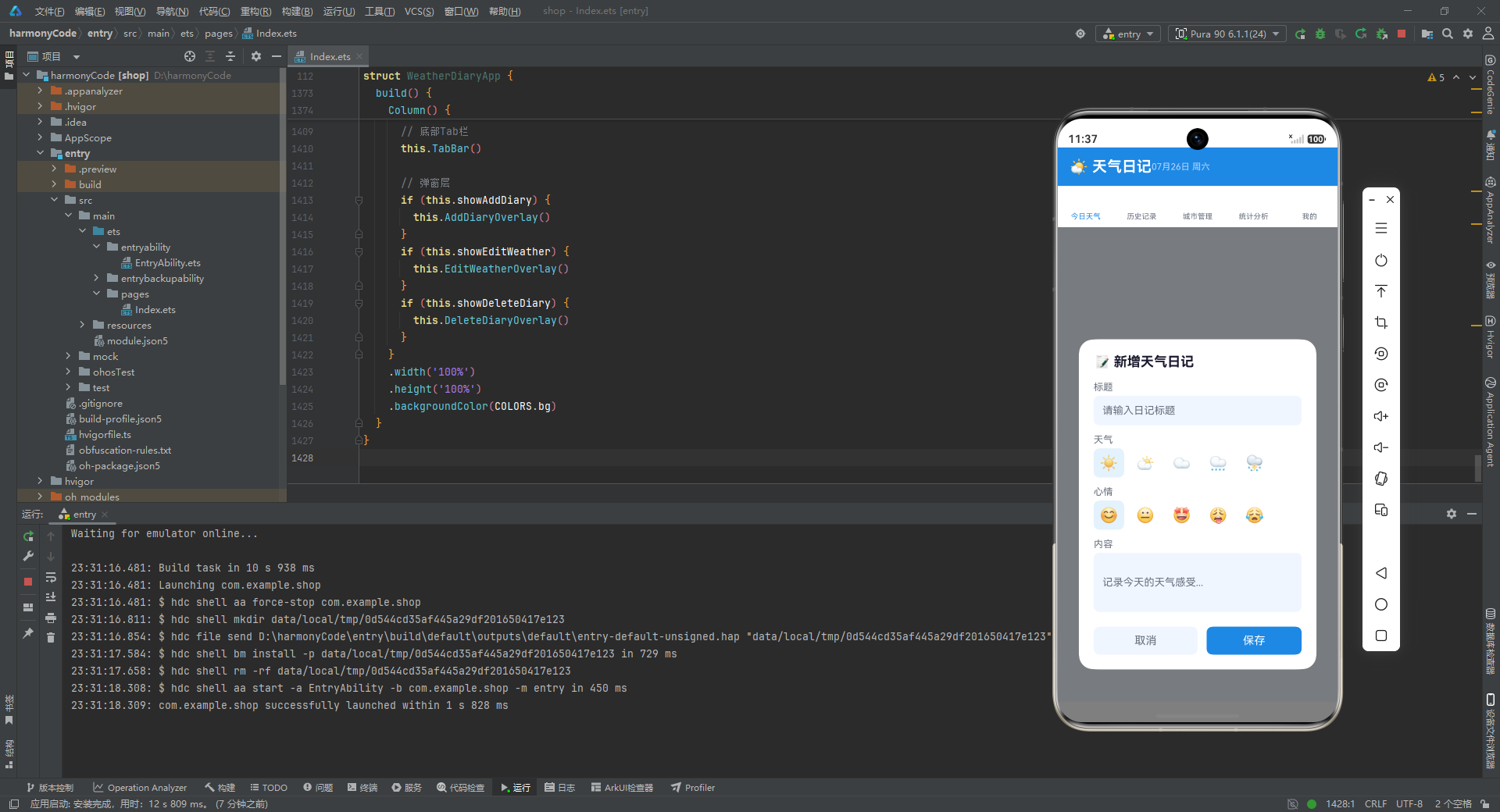Click the warnings indicator in editor
The width and height of the screenshot is (1500, 812).
click(x=1436, y=77)
